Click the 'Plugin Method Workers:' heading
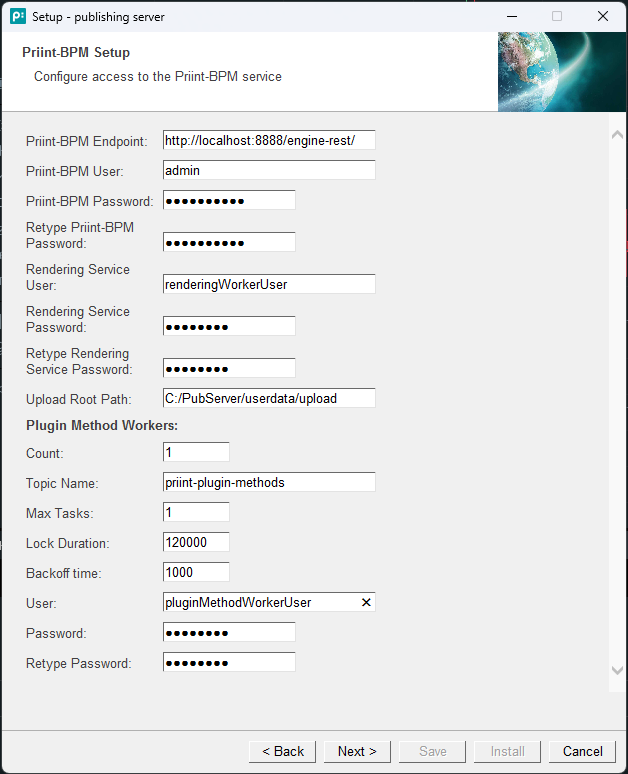The height and width of the screenshot is (774, 628). coord(102,426)
